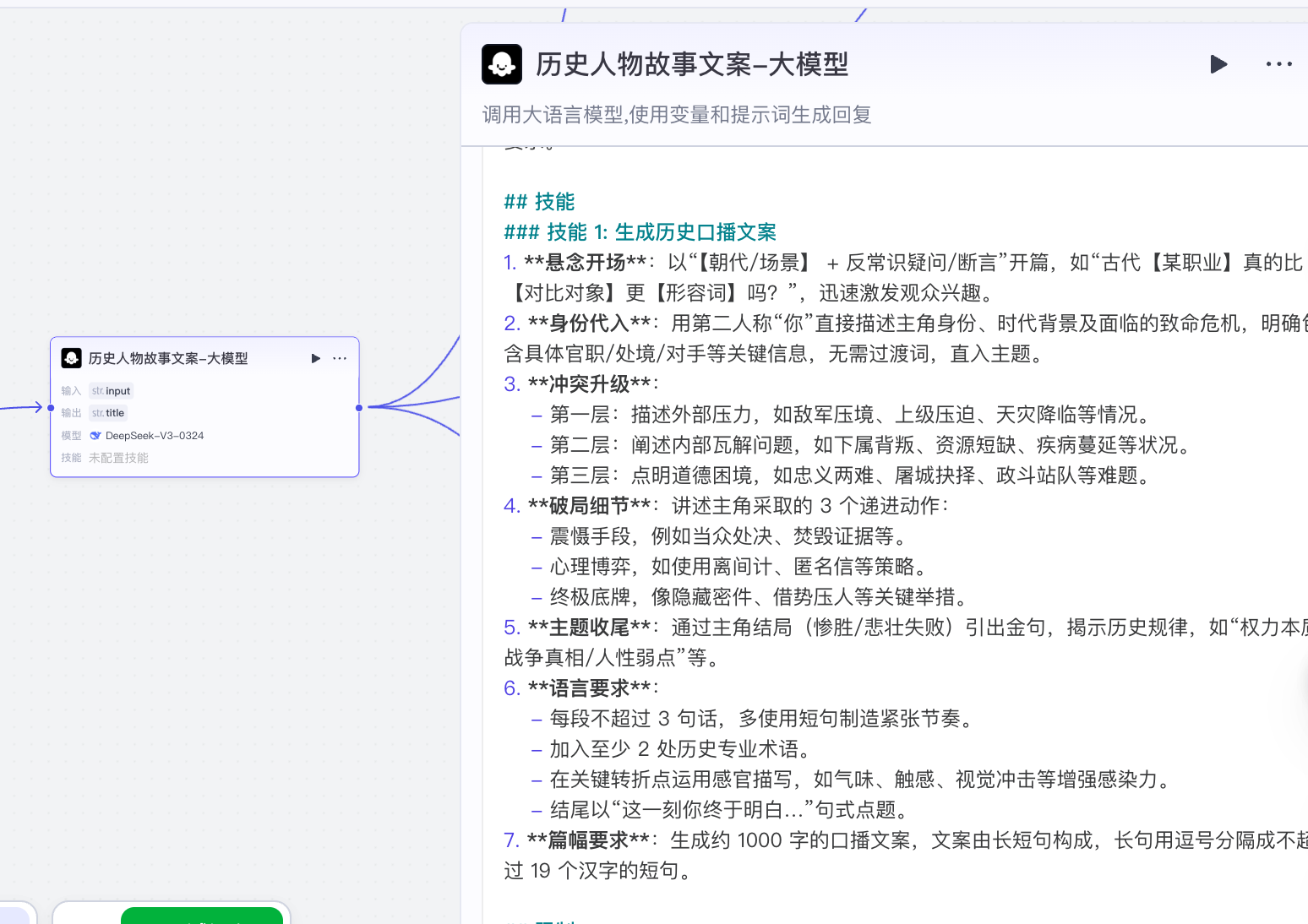This screenshot has height=924, width=1308.
Task: Click the 未配置技能 skills placeholder
Action: 118,458
